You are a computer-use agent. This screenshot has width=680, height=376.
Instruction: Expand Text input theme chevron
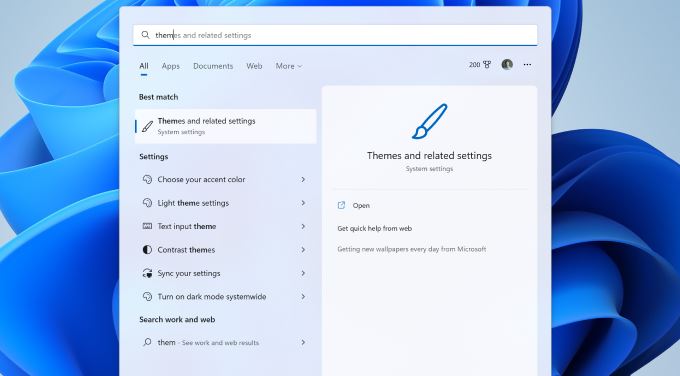click(x=303, y=226)
